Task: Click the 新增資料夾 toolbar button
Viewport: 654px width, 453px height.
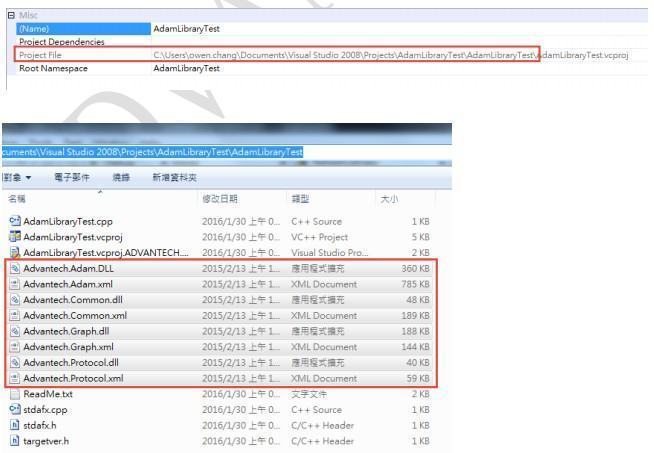Action: pos(174,178)
